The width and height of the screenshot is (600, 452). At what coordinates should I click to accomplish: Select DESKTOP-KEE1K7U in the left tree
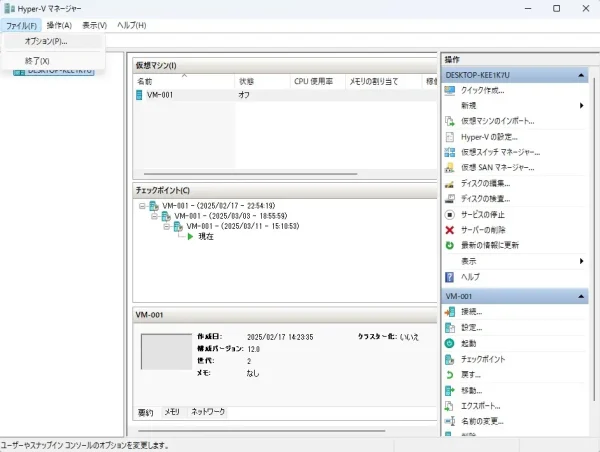coord(54,71)
